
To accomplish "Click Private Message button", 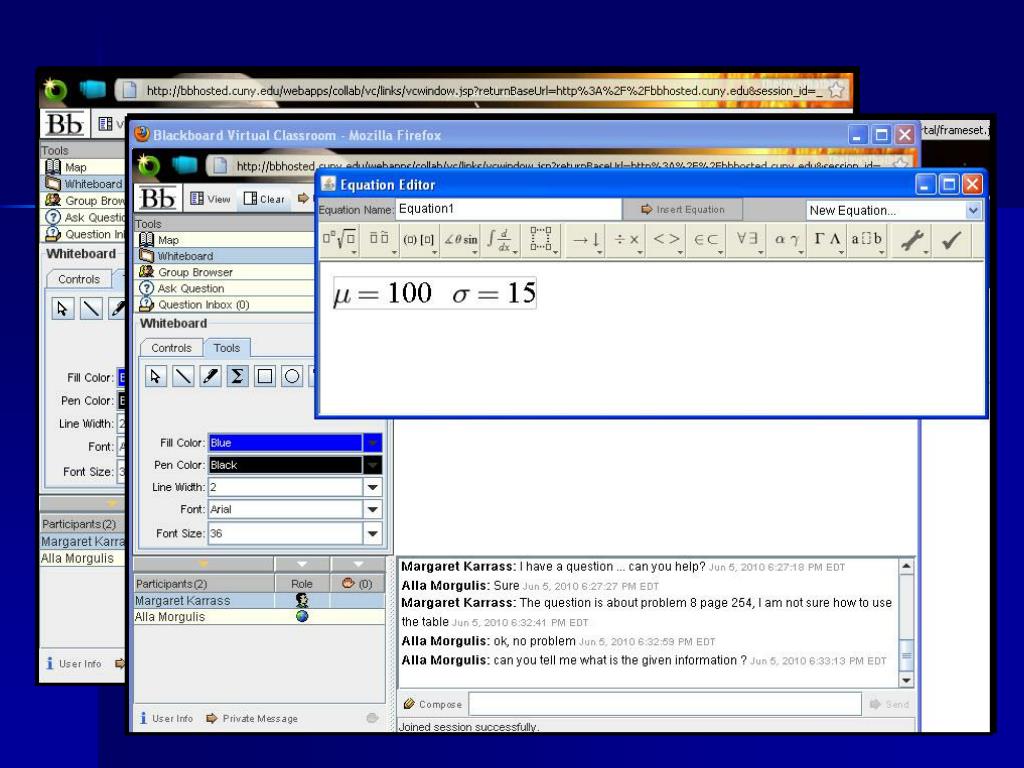I will click(251, 718).
